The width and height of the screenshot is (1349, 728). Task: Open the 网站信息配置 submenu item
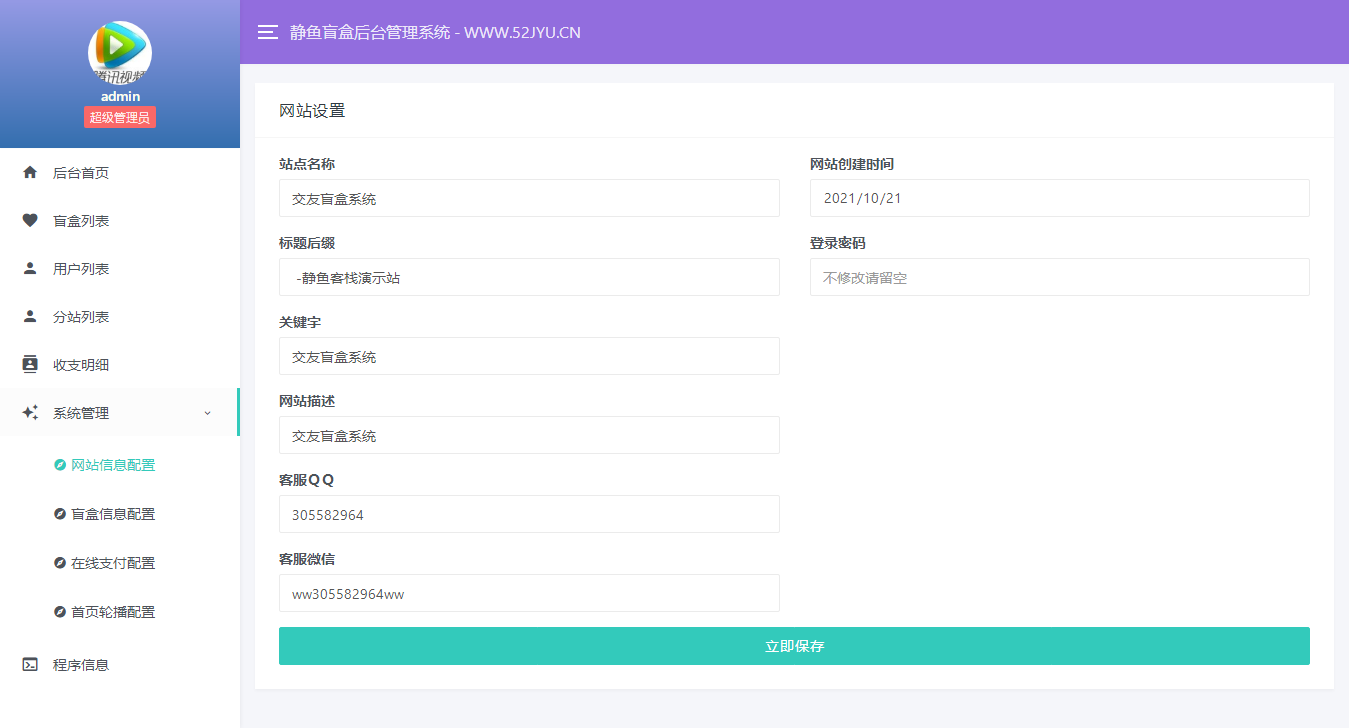pyautogui.click(x=113, y=465)
